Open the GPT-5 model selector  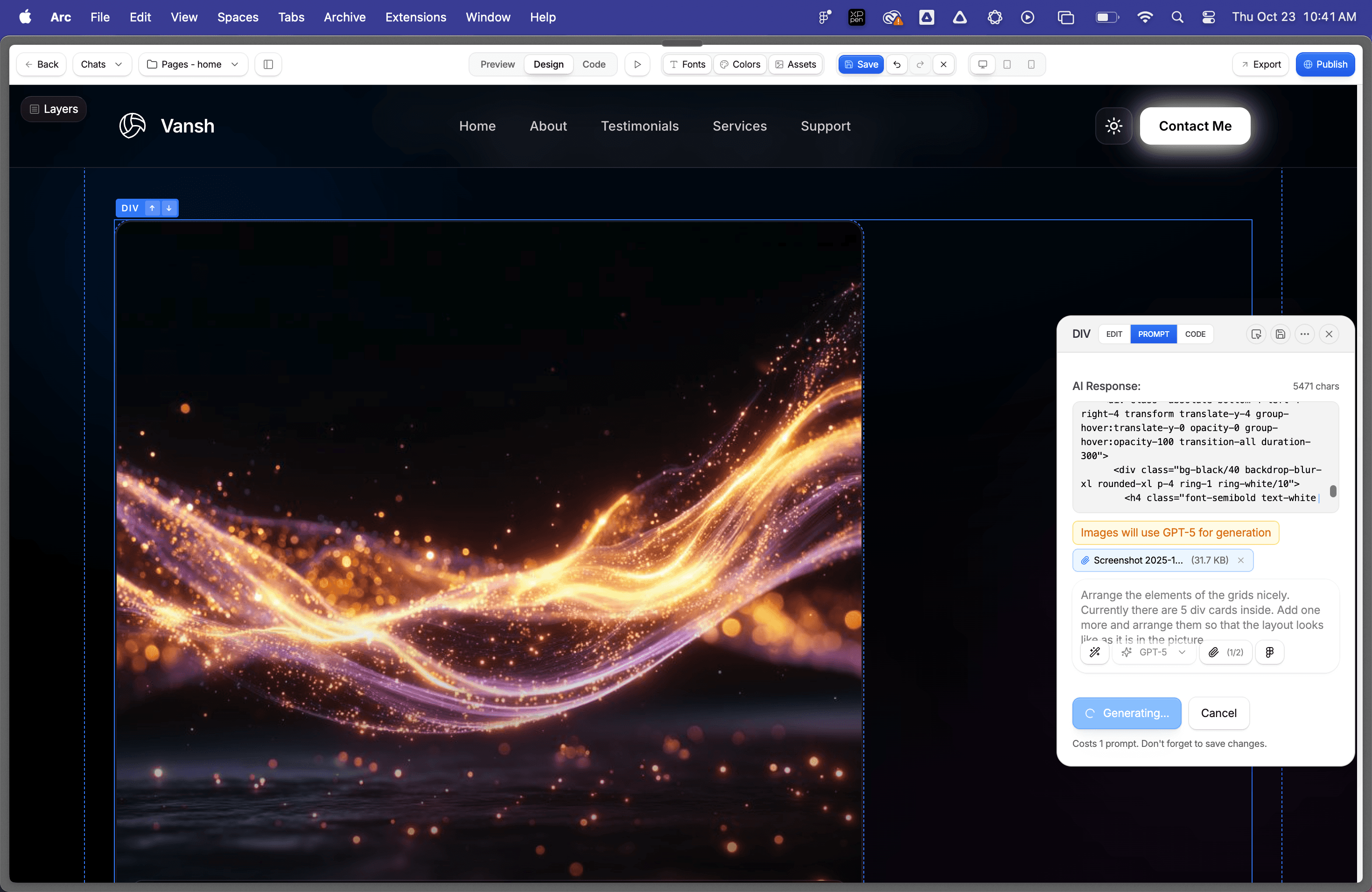(1153, 652)
